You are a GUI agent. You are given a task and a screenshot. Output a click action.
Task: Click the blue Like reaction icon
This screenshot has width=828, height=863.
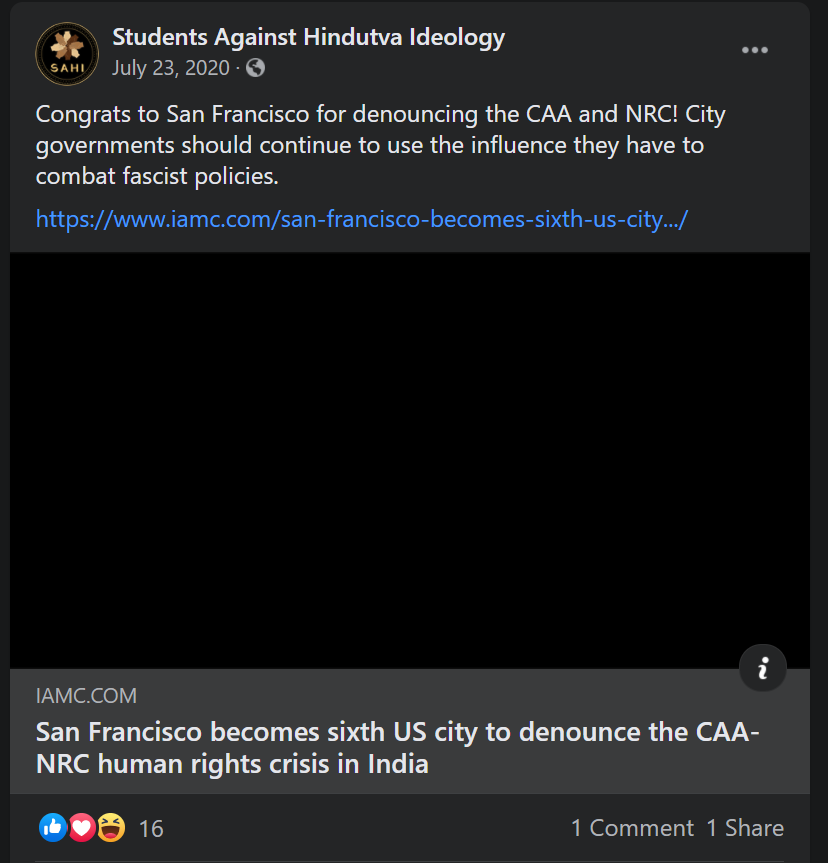point(53,827)
